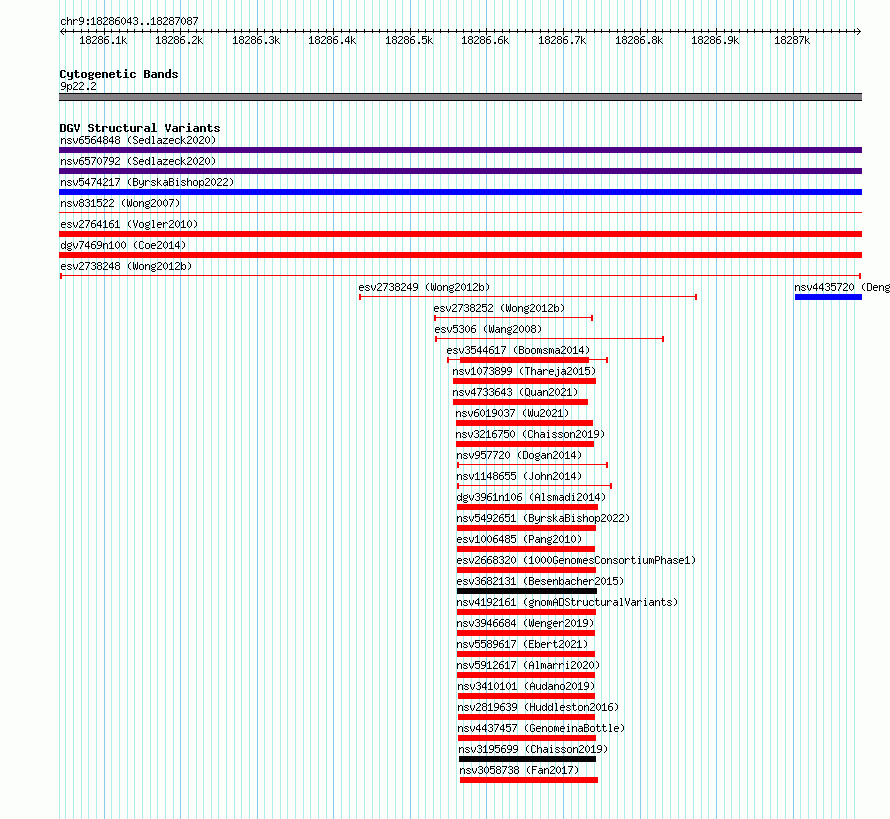Open nsv3216750 (Chaisson2019) label
Viewport: 890px width, 819px height.
[x=530, y=434]
